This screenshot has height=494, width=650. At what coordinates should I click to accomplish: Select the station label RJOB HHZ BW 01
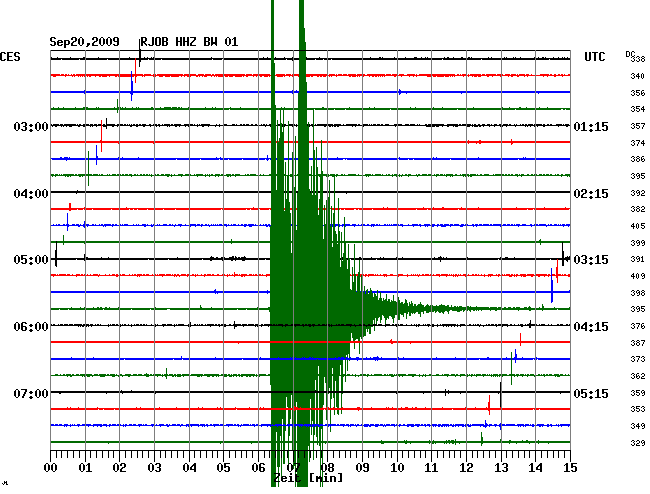[x=189, y=42]
